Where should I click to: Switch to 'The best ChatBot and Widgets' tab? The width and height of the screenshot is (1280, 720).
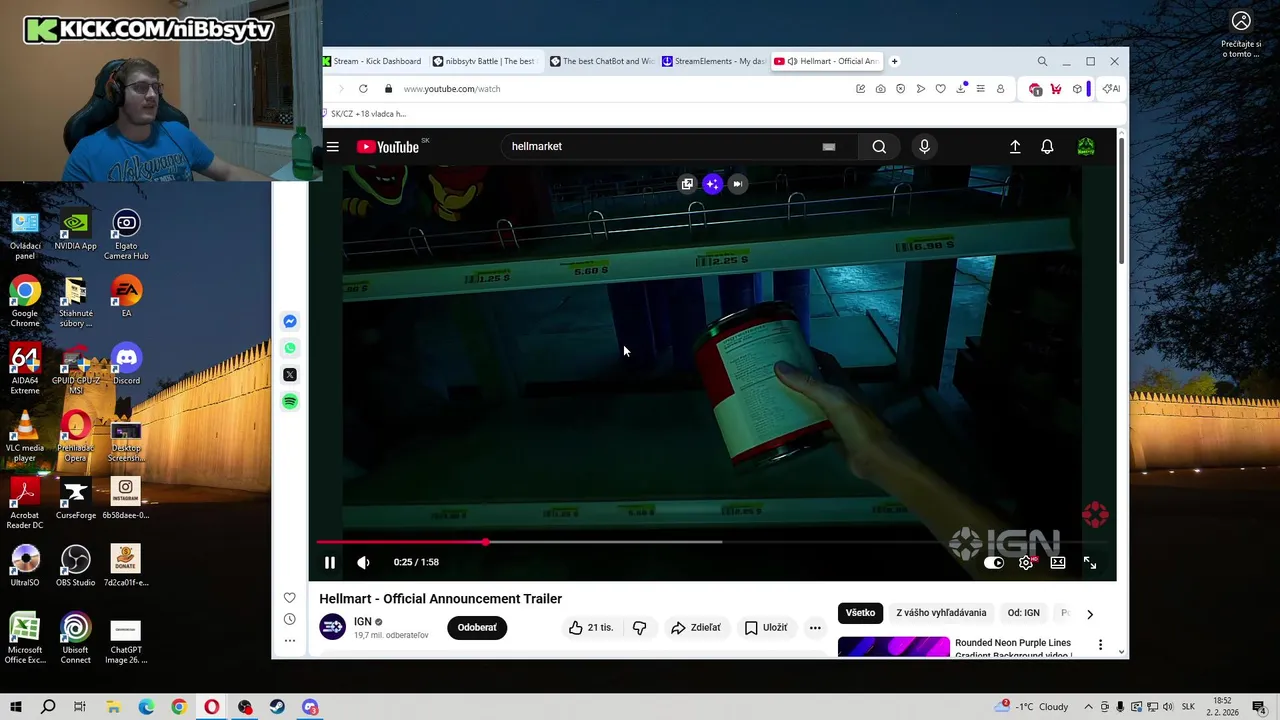tap(602, 61)
